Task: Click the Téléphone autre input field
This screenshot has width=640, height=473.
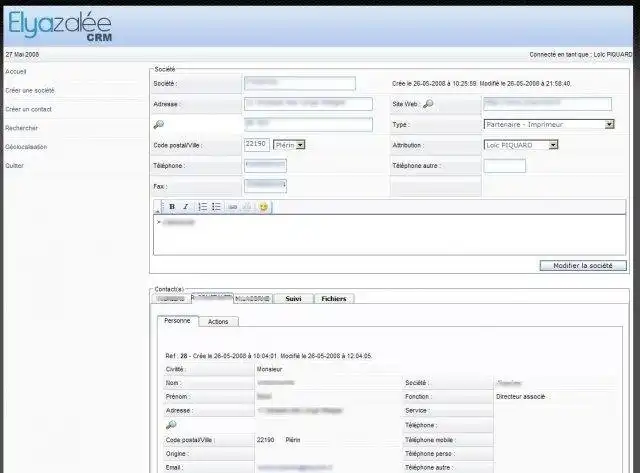Action: point(504,166)
